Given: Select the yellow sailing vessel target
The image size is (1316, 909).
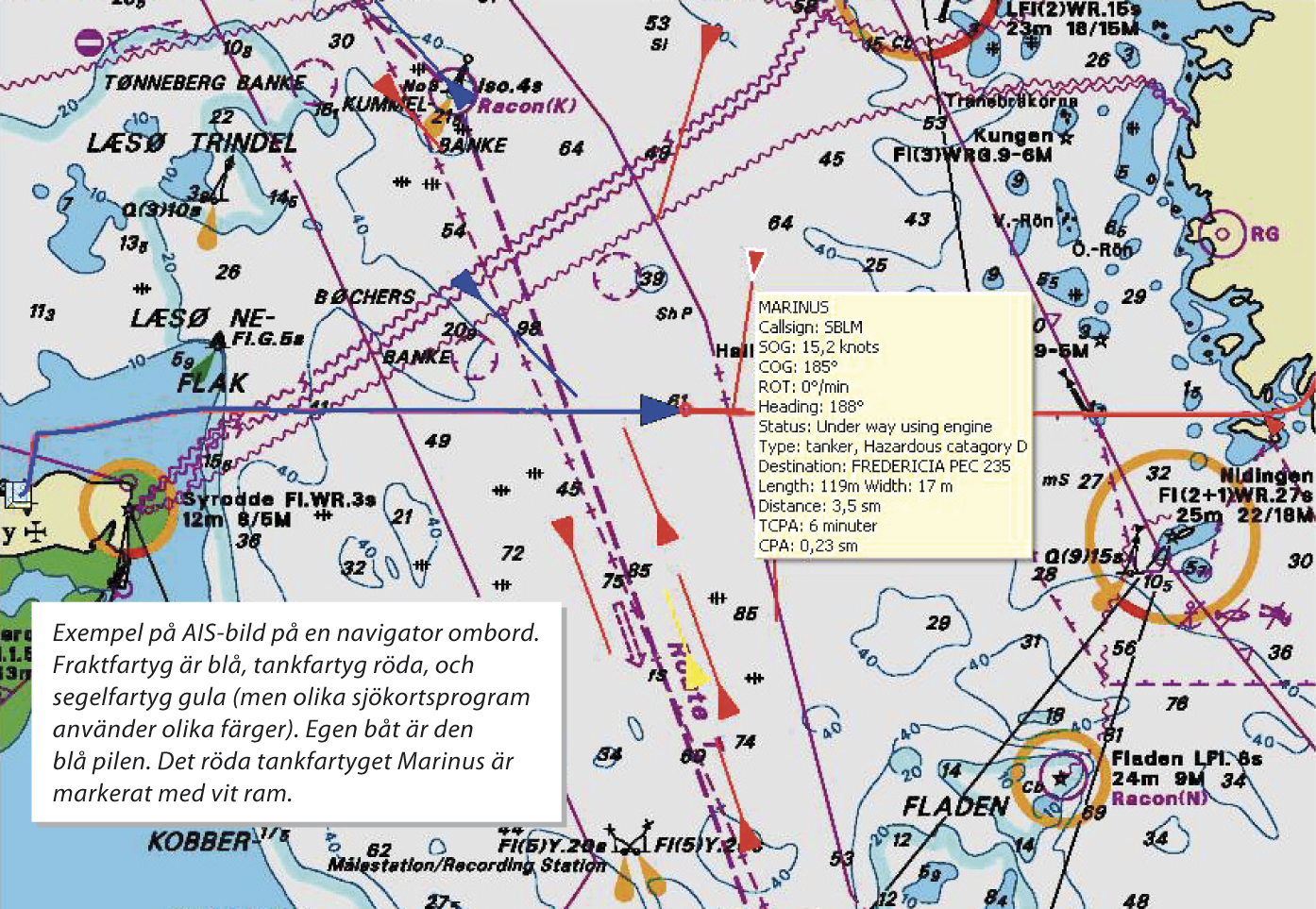Looking at the screenshot, I should tap(694, 670).
